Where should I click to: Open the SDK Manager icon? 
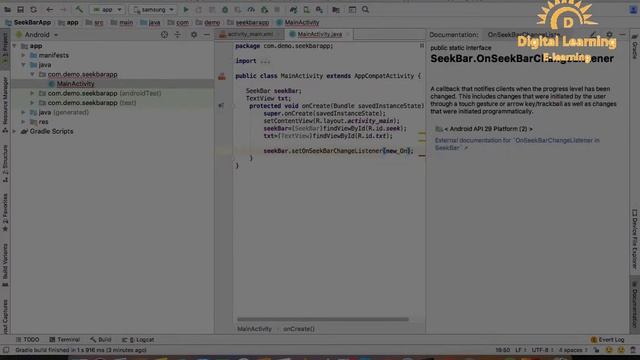point(319,9)
